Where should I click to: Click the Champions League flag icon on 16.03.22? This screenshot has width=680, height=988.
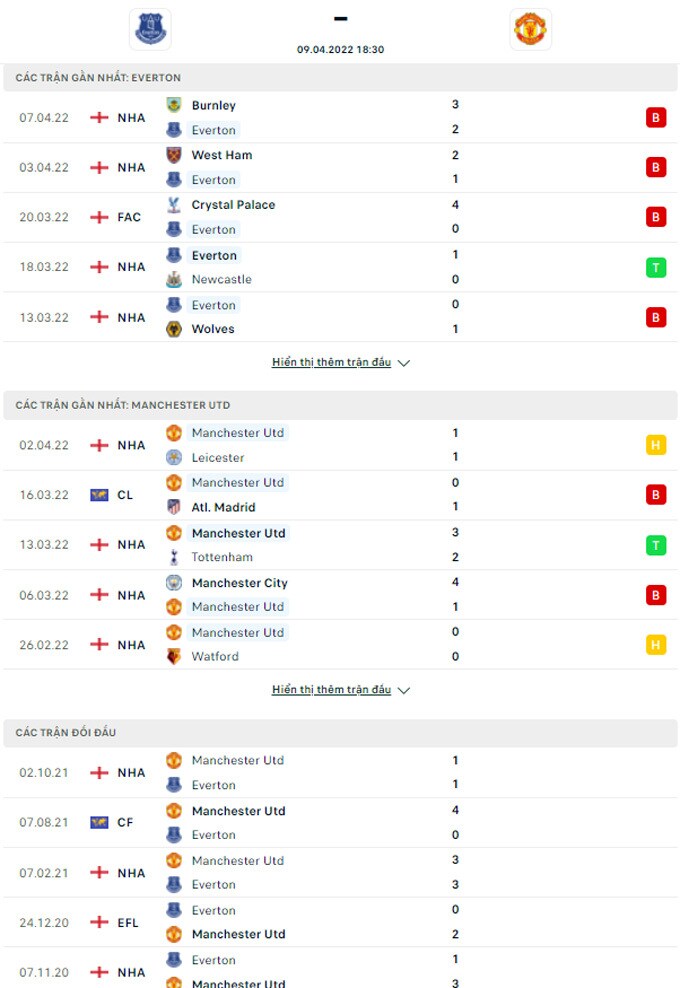point(99,495)
